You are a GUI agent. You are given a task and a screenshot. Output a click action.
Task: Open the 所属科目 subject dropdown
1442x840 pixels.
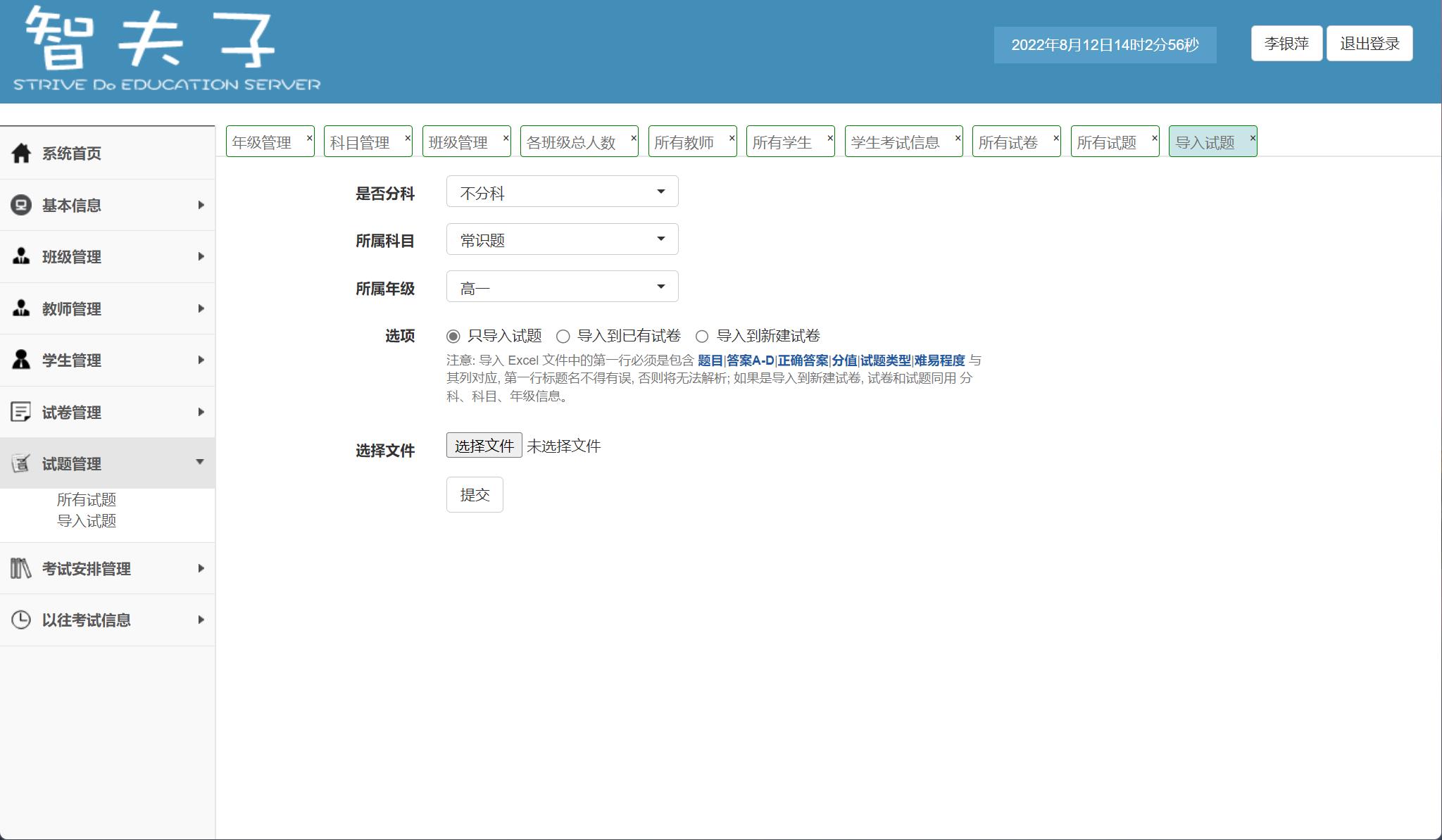pos(561,239)
